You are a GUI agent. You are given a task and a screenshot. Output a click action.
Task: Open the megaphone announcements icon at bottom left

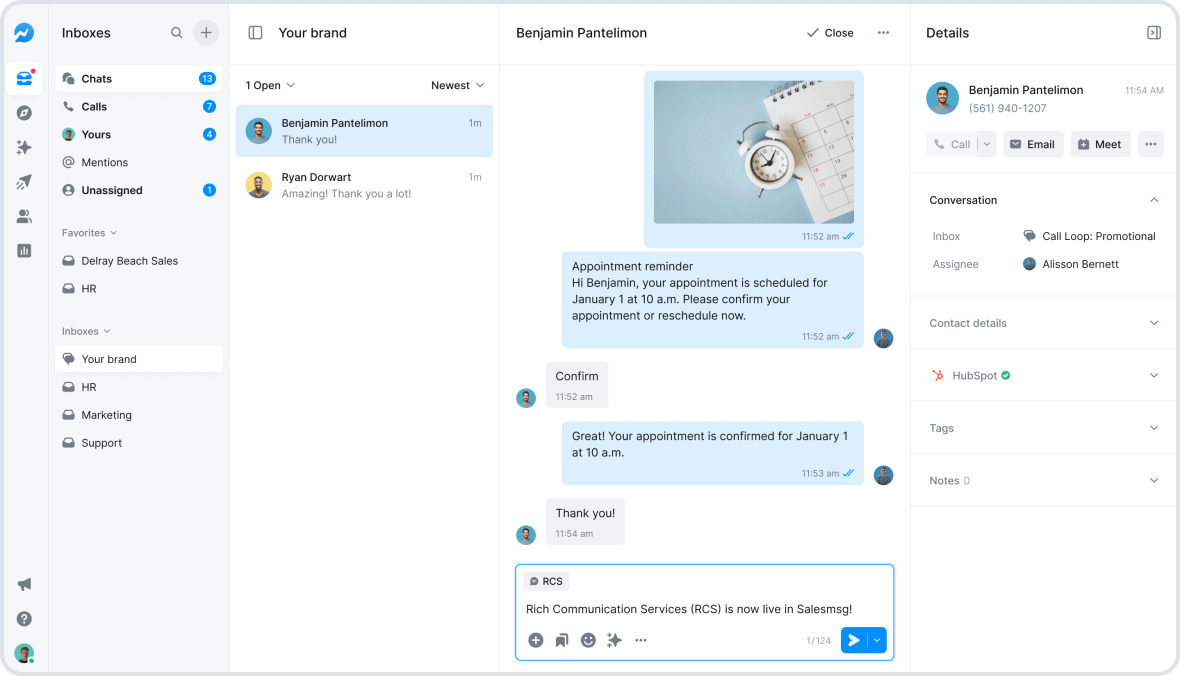point(24,584)
